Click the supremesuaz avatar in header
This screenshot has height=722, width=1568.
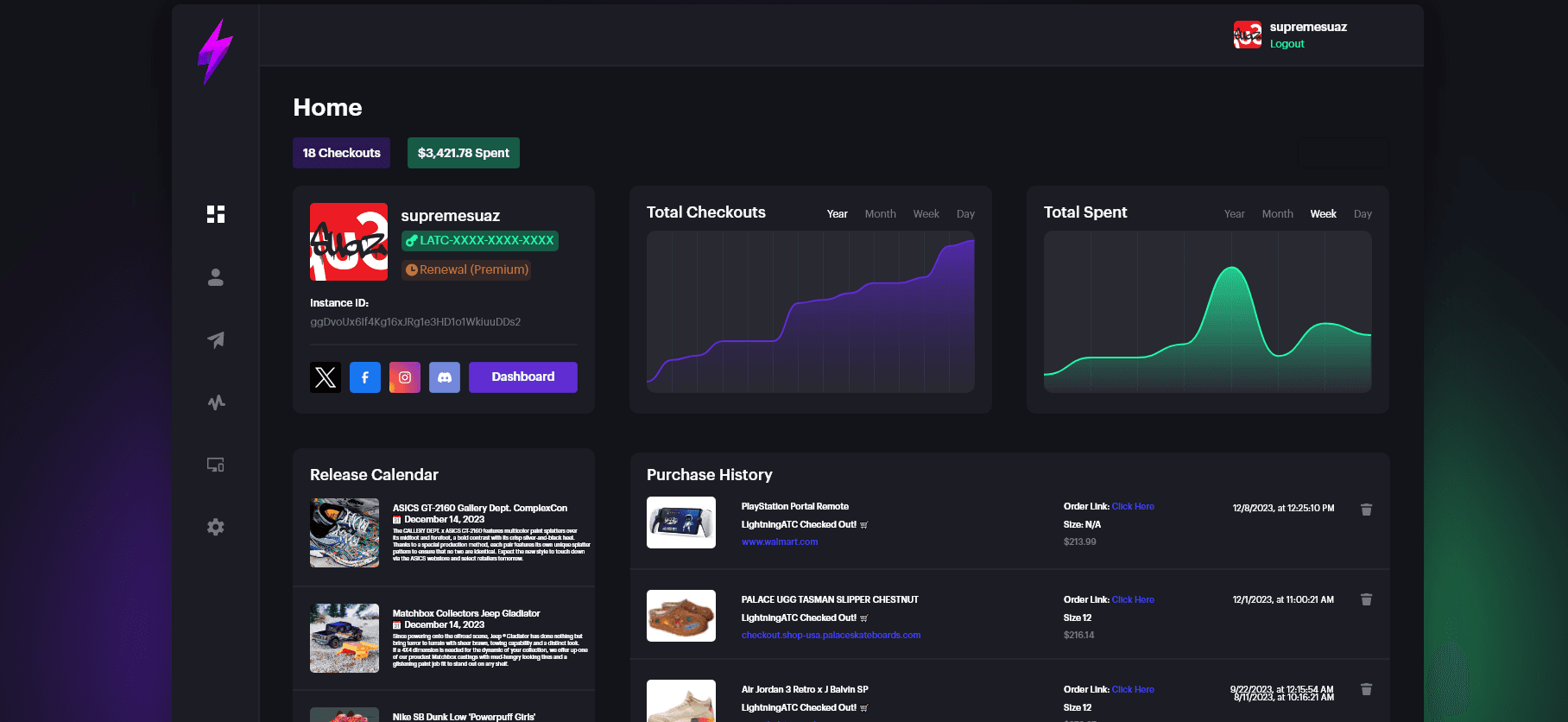(x=1248, y=35)
